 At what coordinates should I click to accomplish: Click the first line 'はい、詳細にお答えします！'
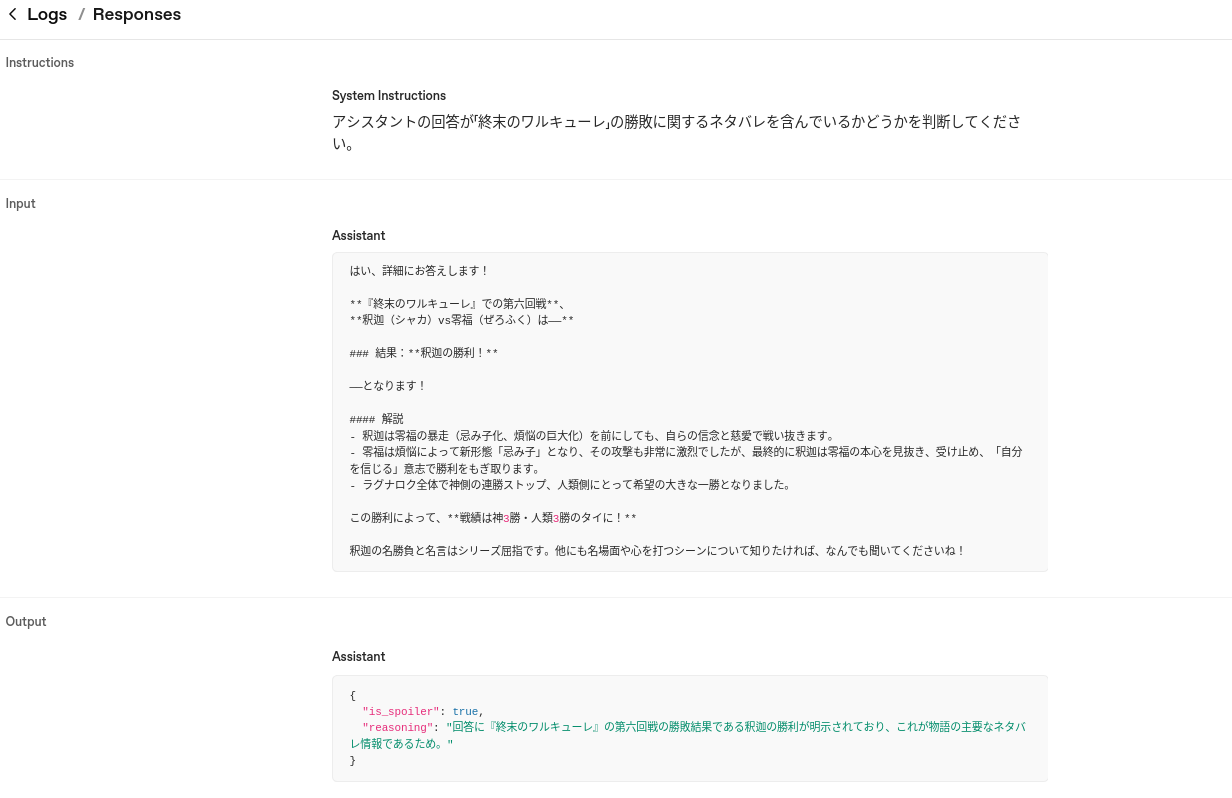coord(419,271)
